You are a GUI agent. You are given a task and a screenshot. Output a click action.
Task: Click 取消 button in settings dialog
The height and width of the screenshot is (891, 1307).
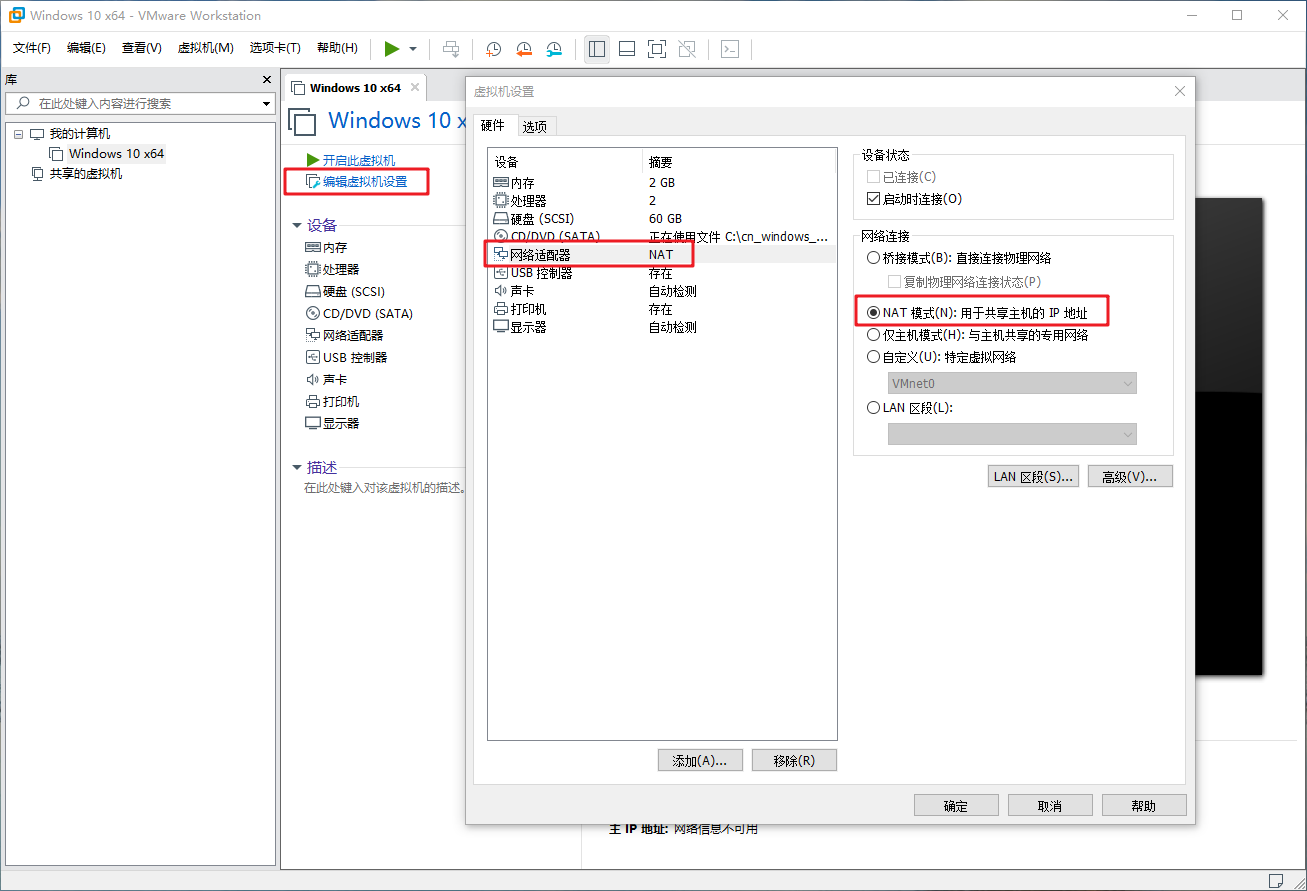[1050, 806]
